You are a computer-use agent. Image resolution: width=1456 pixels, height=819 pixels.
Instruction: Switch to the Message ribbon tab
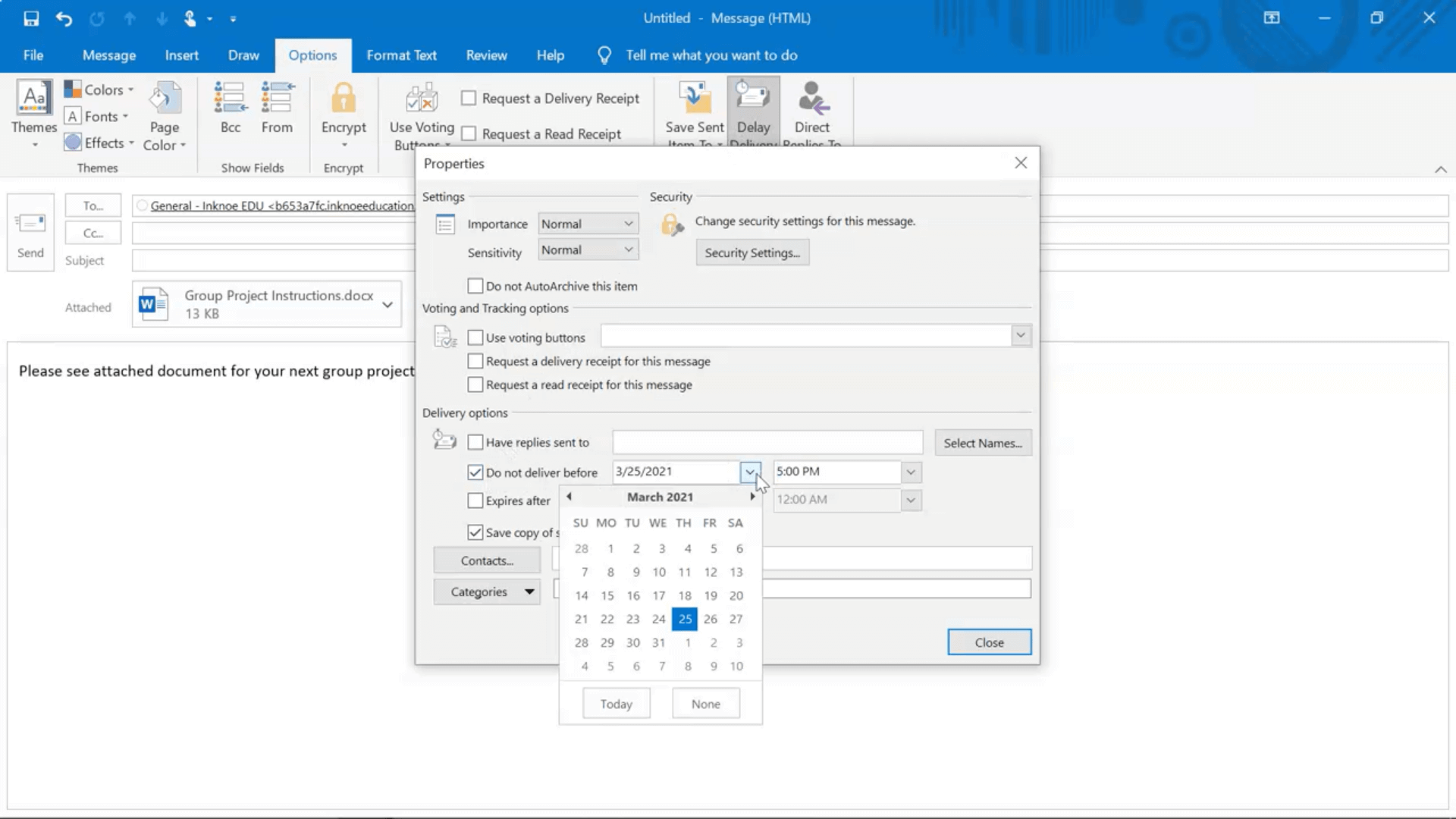coord(108,55)
